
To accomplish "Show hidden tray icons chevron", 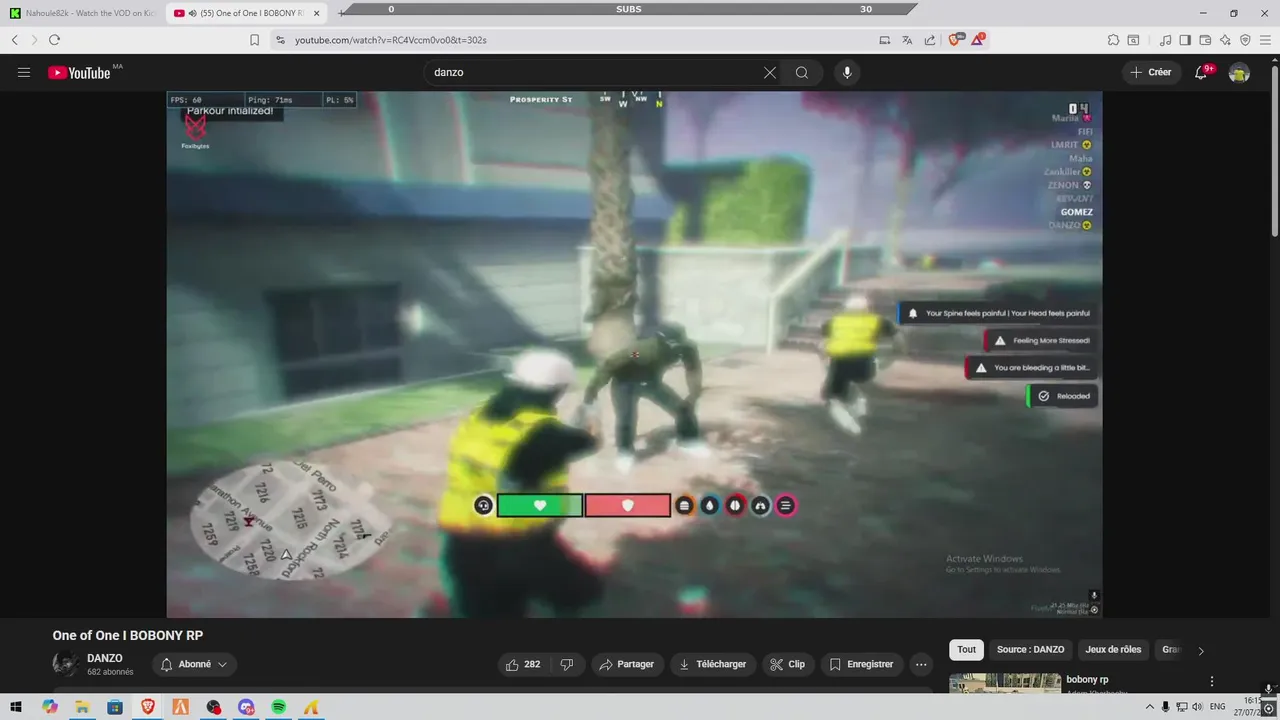I will pos(1149,707).
